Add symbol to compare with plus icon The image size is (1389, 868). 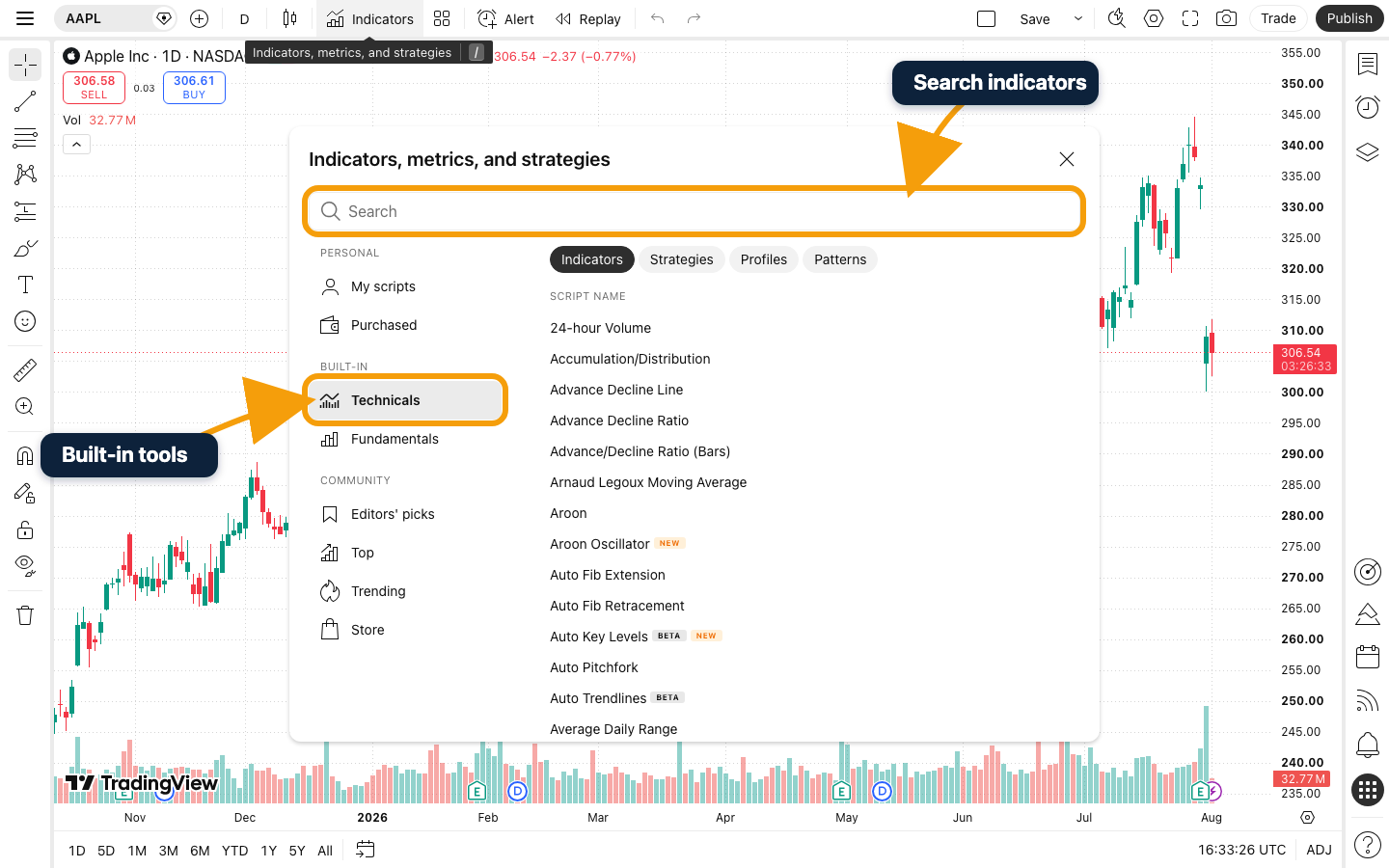[200, 18]
